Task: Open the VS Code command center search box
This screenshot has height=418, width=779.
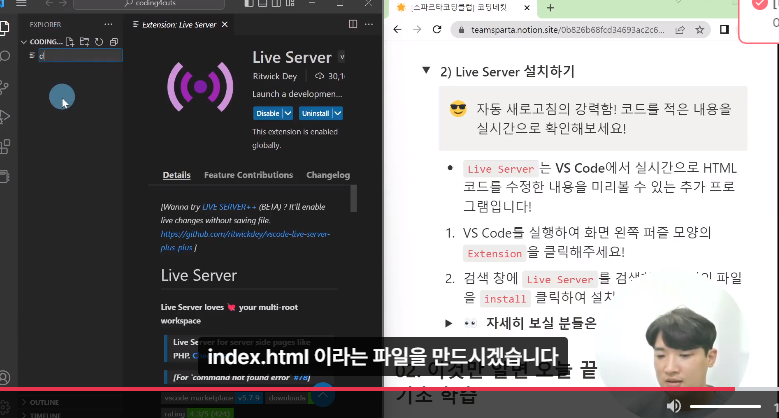Action: pyautogui.click(x=149, y=4)
